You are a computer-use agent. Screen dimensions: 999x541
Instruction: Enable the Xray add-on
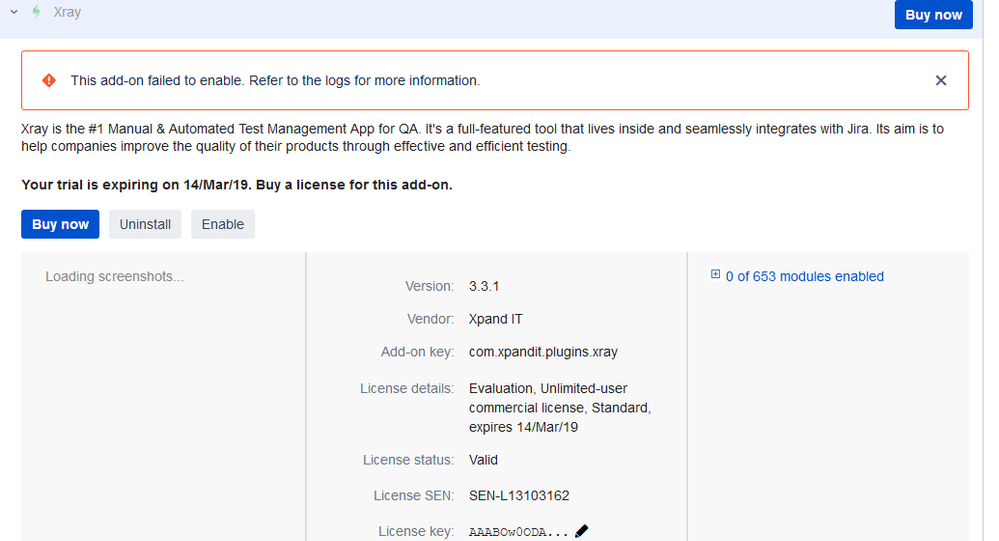click(x=223, y=224)
